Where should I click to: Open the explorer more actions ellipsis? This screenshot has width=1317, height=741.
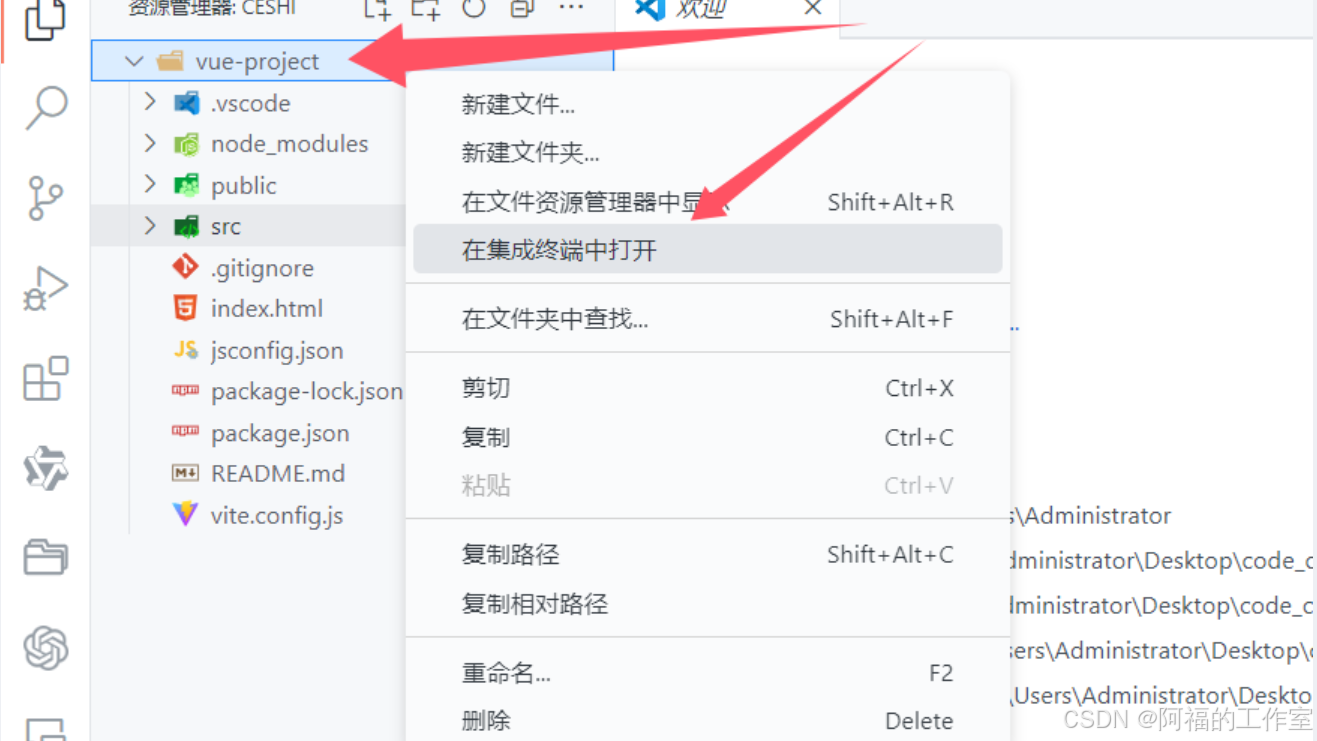(571, 8)
